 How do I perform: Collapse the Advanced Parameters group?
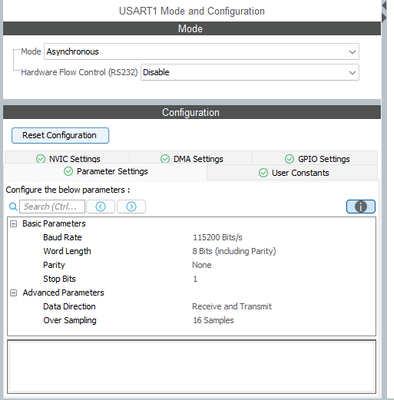click(x=13, y=293)
